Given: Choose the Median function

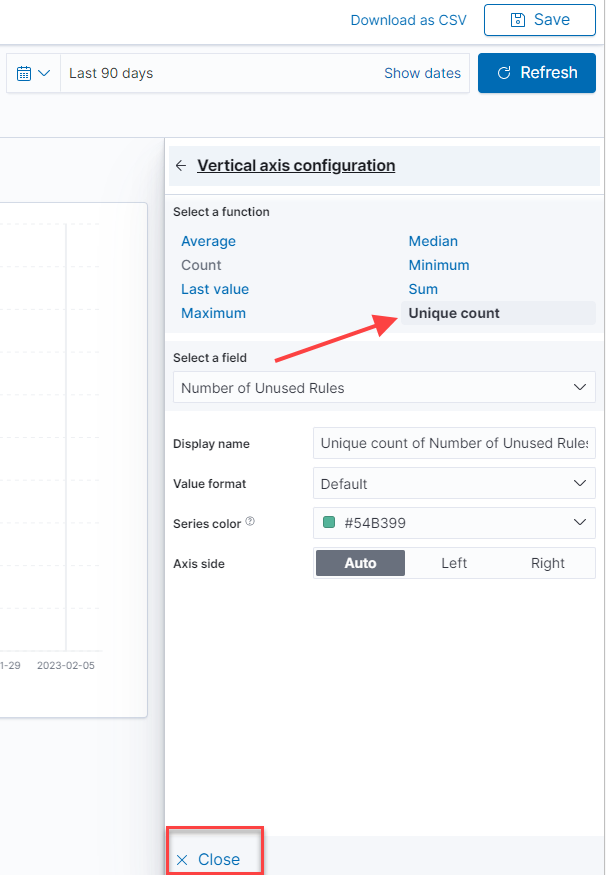Looking at the screenshot, I should coord(433,241).
